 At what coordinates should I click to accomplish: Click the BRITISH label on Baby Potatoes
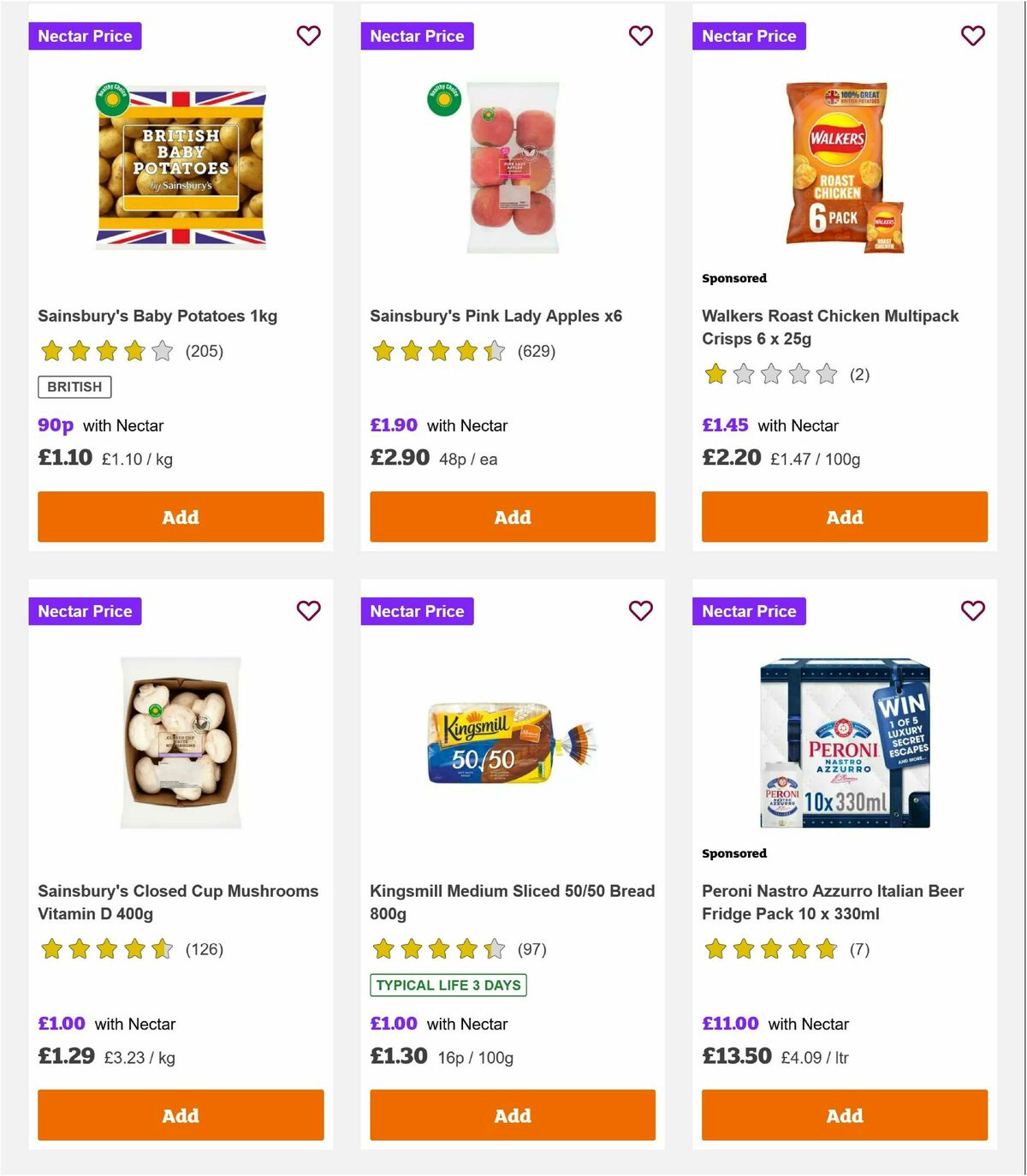pos(74,387)
